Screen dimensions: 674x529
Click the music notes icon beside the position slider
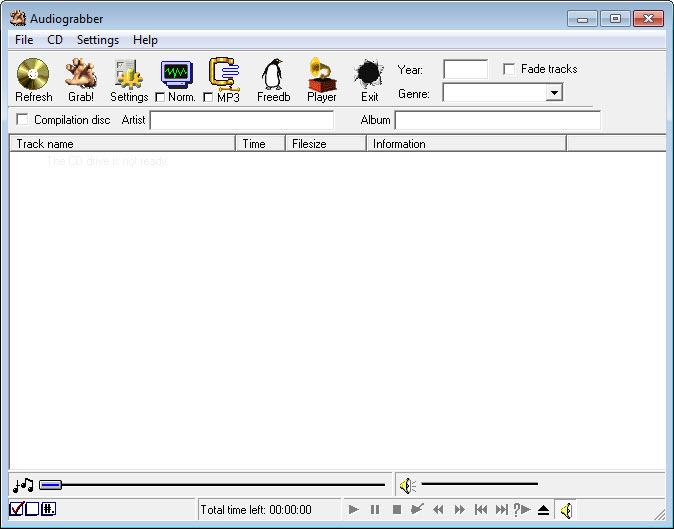tap(23, 485)
